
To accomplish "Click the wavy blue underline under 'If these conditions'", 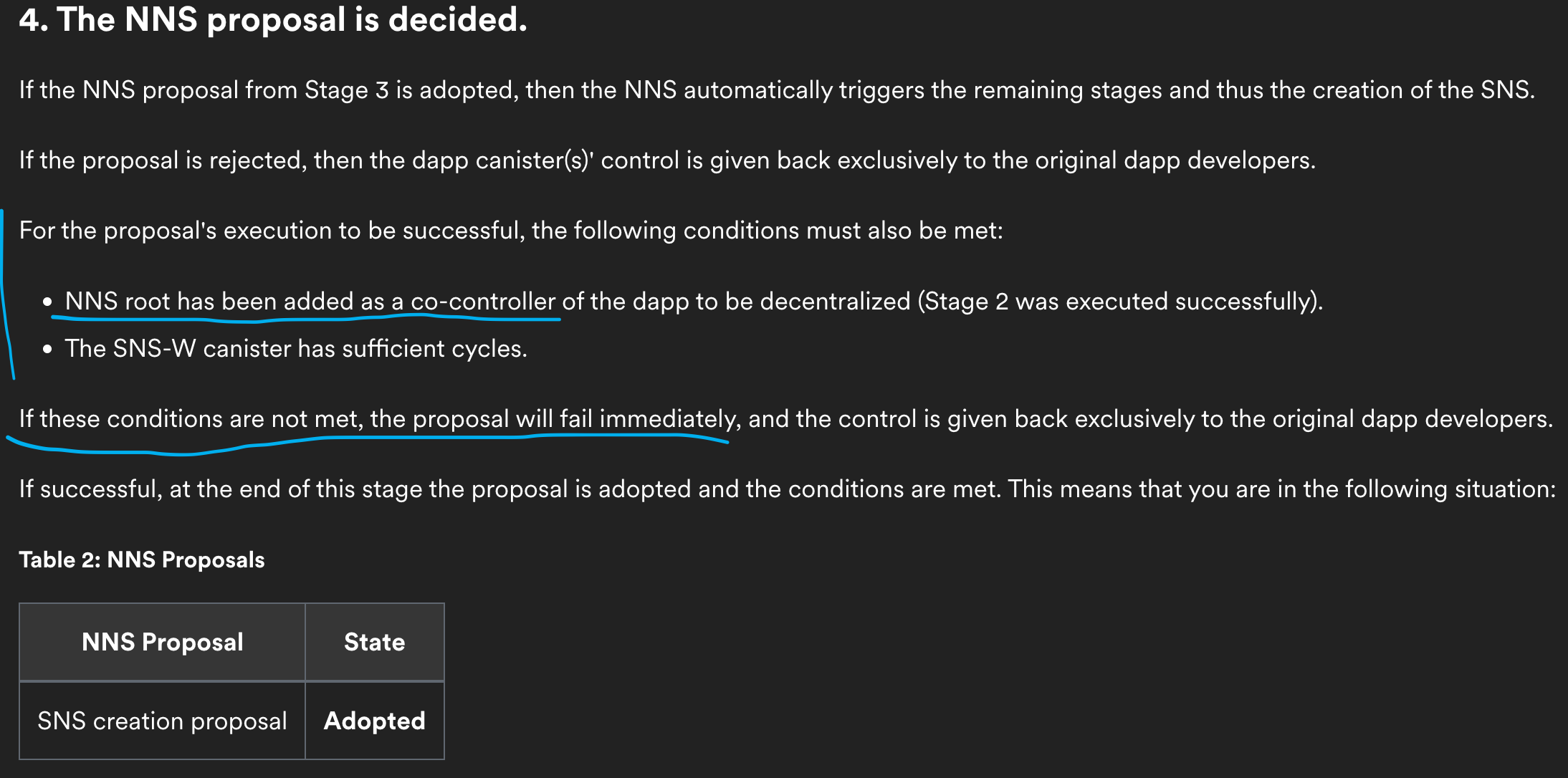I will (x=179, y=453).
